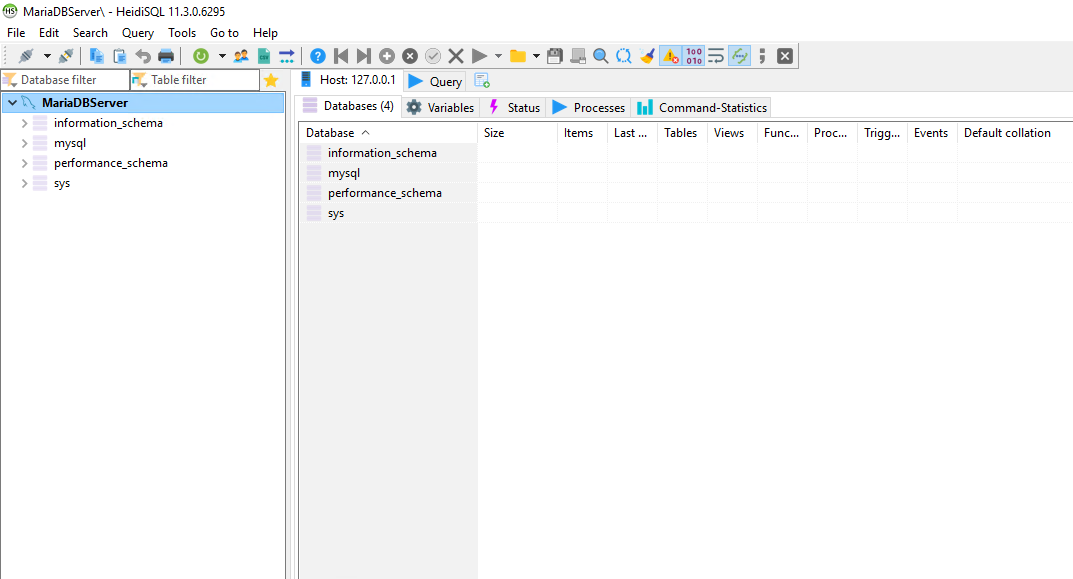Switch to the Query tab
The width and height of the screenshot is (1073, 579).
tap(435, 81)
